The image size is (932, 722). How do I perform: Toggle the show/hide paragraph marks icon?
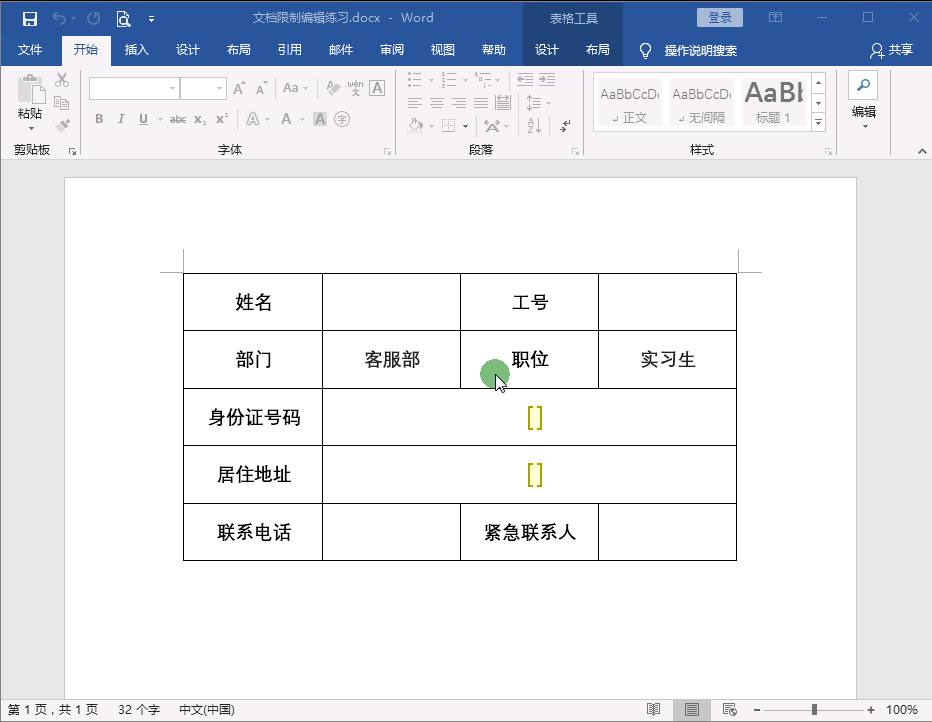tap(564, 126)
